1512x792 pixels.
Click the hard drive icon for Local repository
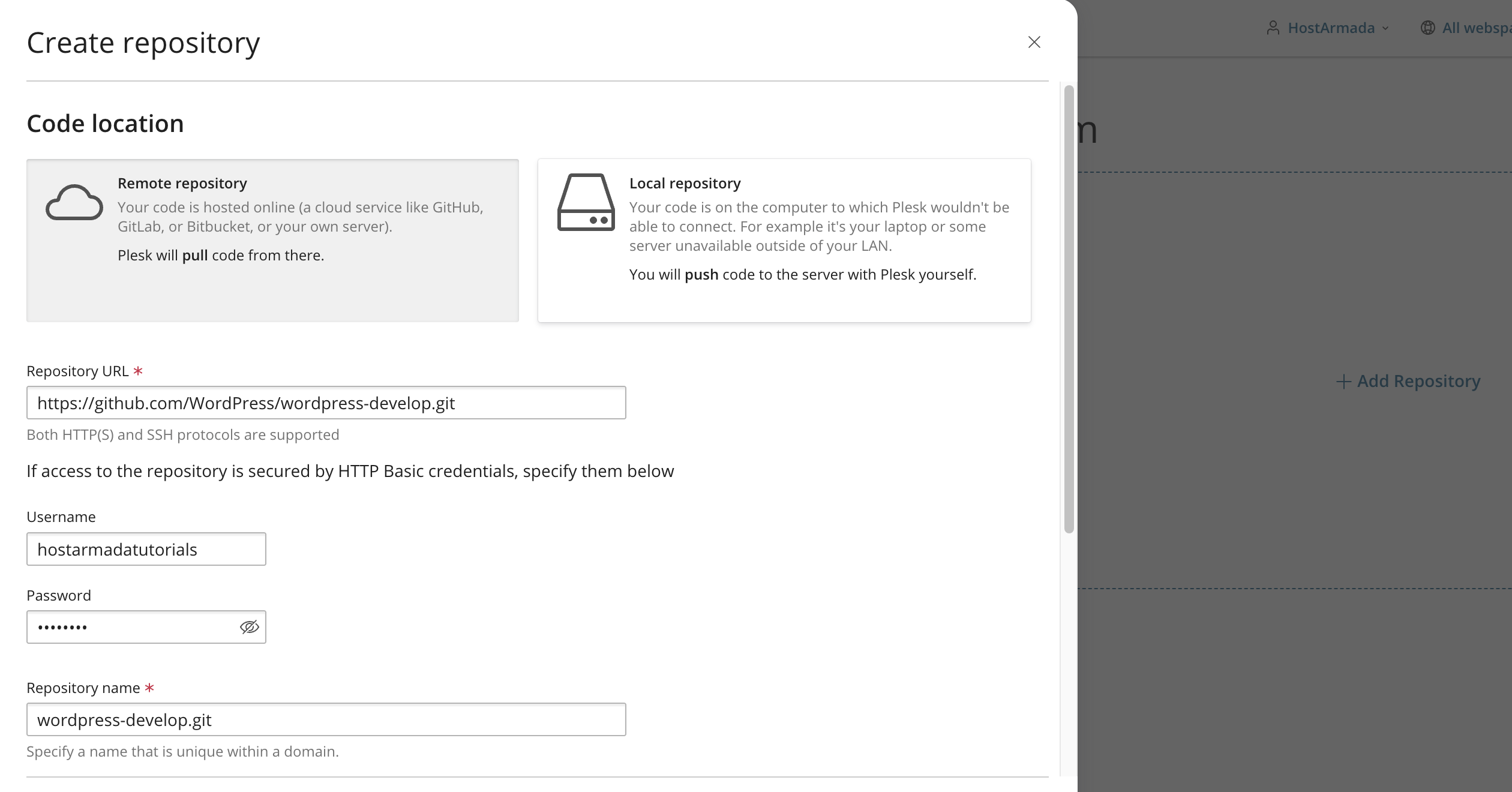click(x=586, y=202)
